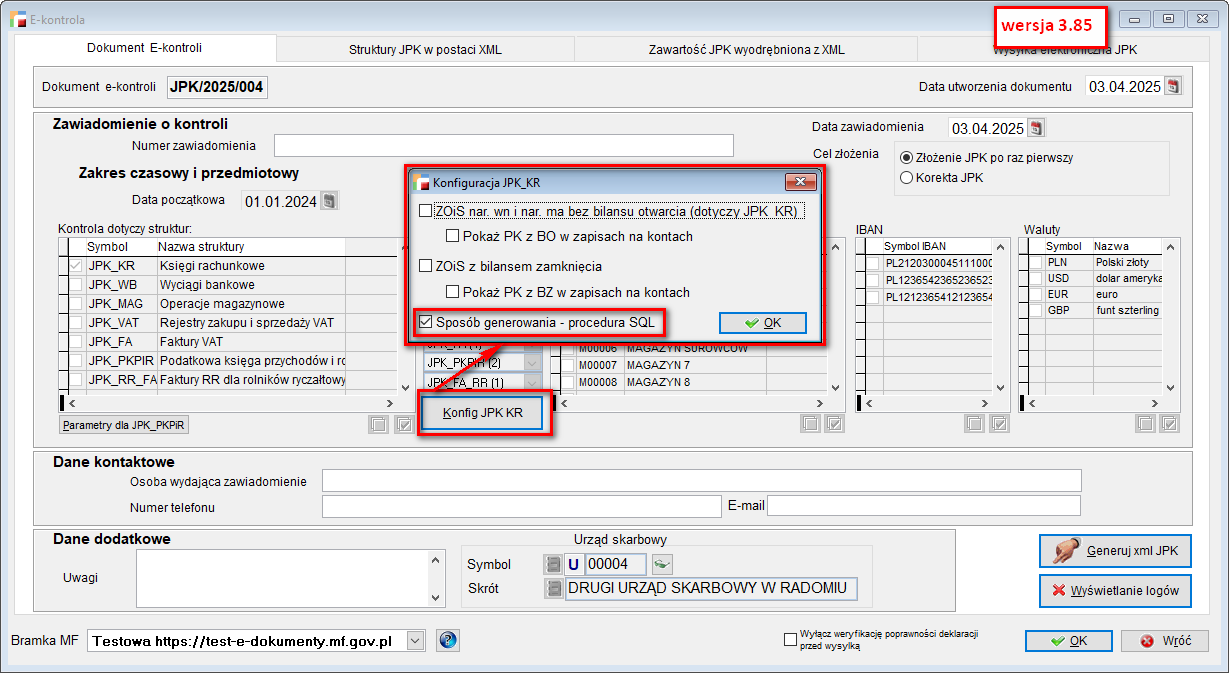1229x673 pixels.
Task: Expand the Bramka MF dropdown
Action: coord(416,641)
